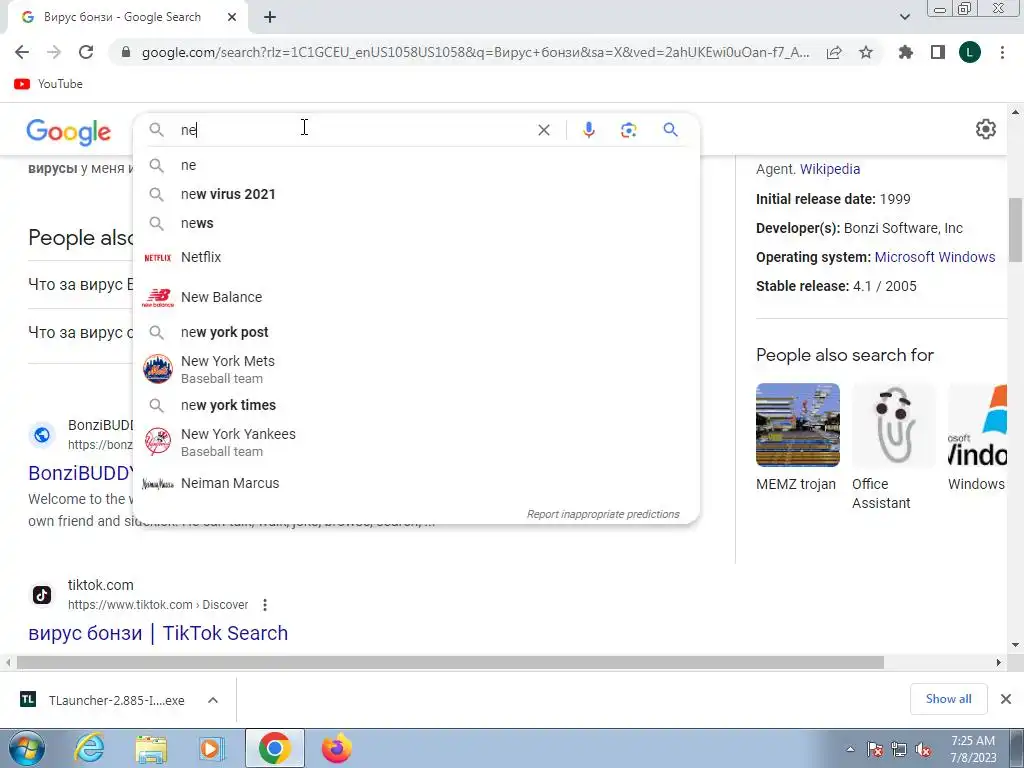
Task: Open the MEMZ trojan thumbnail
Action: coord(797,425)
